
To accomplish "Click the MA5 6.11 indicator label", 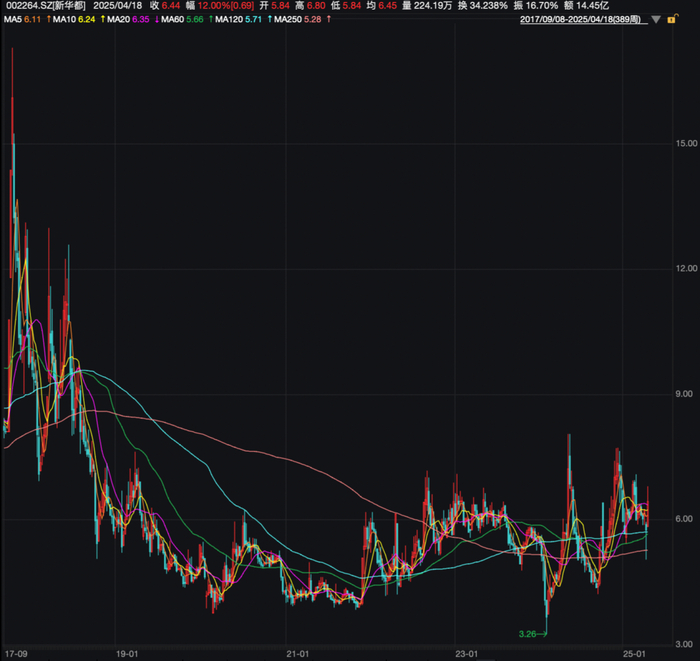I will pos(22,19).
